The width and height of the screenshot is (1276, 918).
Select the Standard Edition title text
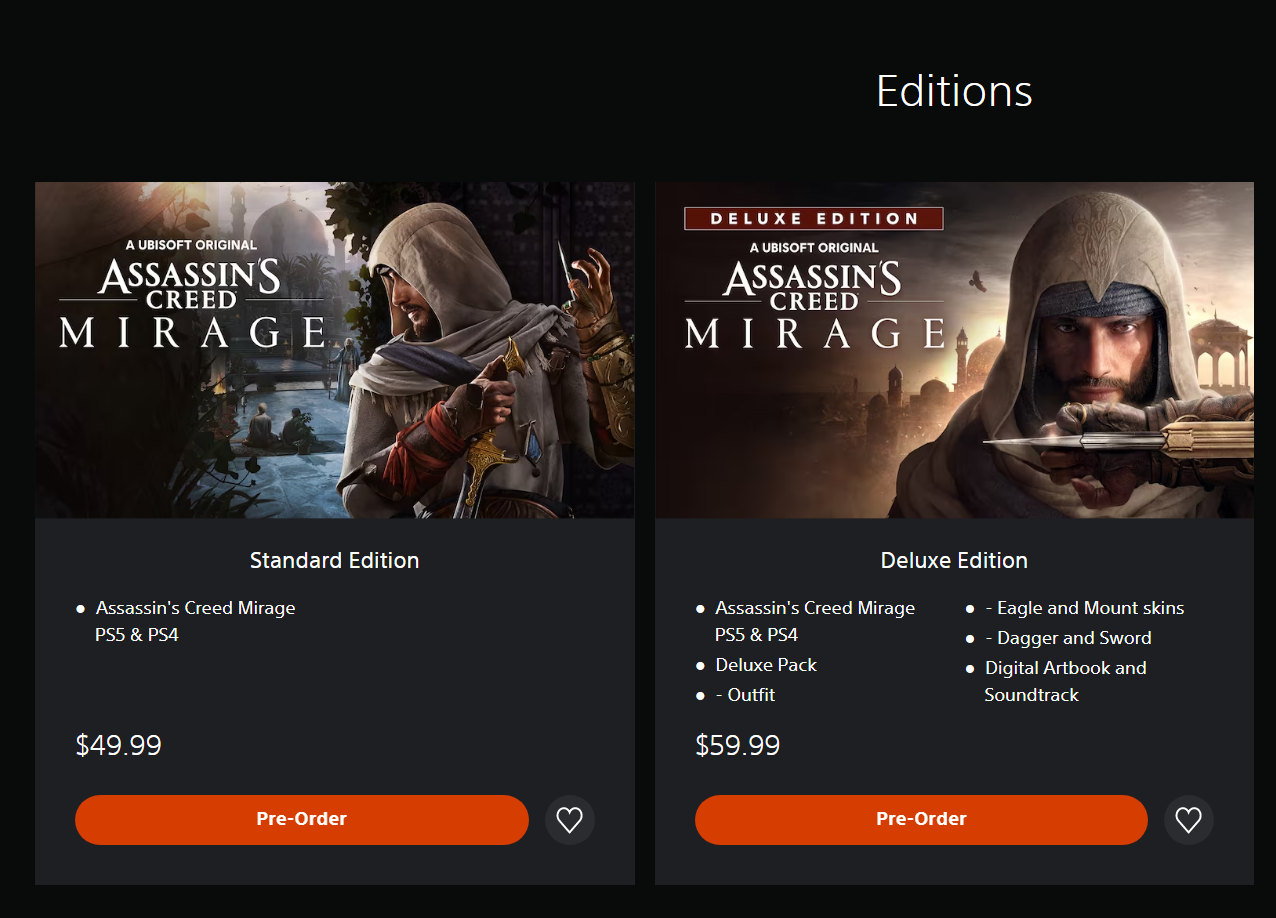point(334,561)
